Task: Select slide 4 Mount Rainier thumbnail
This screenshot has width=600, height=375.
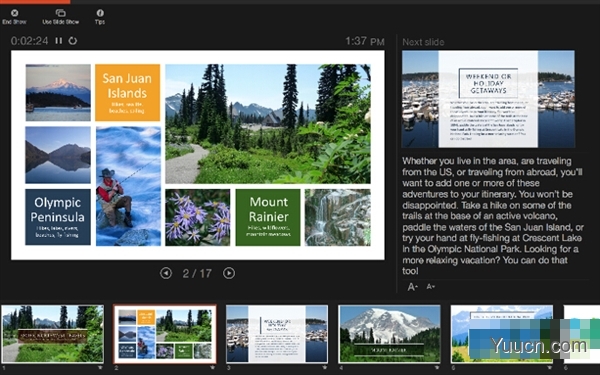Action: point(389,334)
